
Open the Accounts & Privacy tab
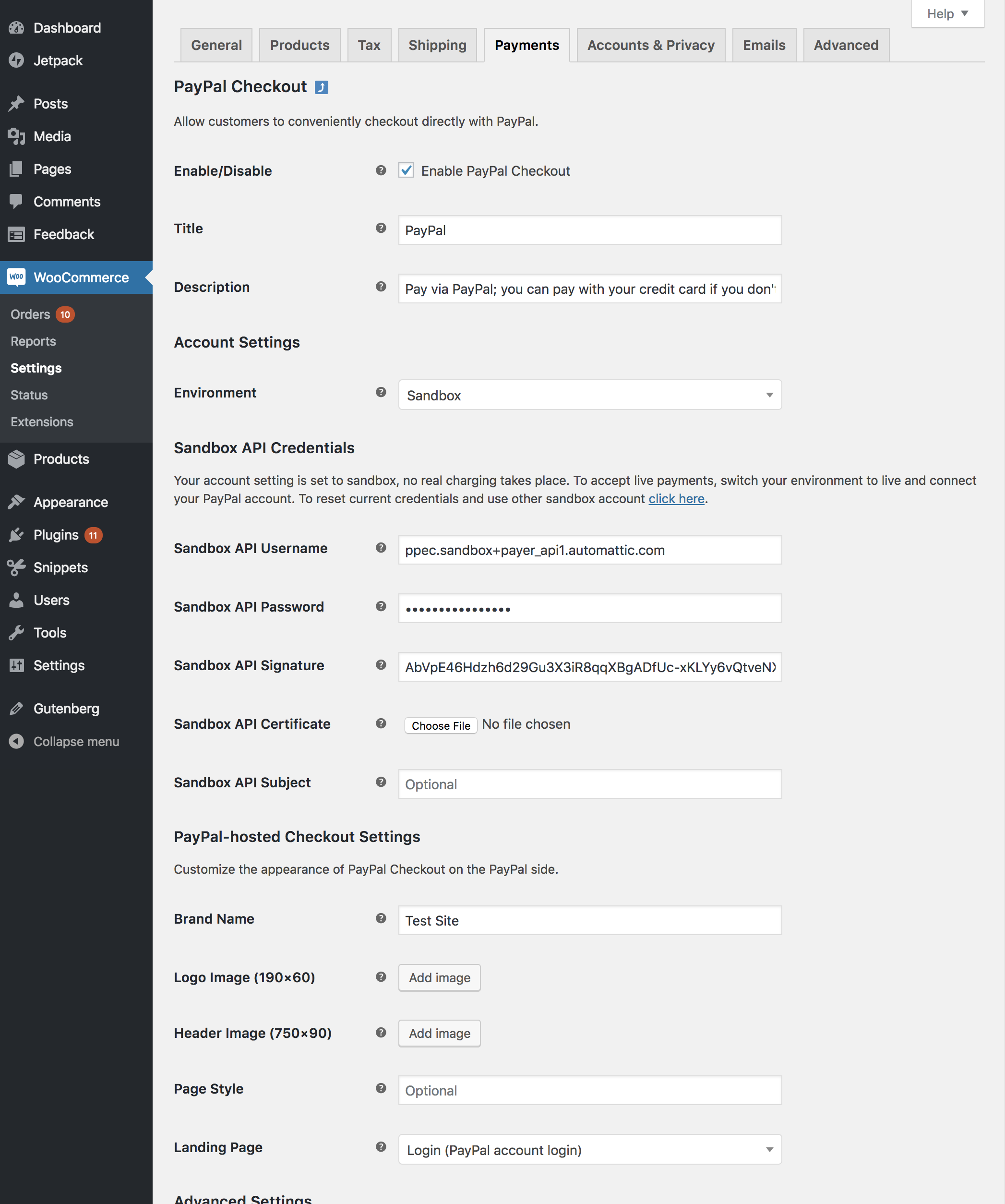[651, 45]
